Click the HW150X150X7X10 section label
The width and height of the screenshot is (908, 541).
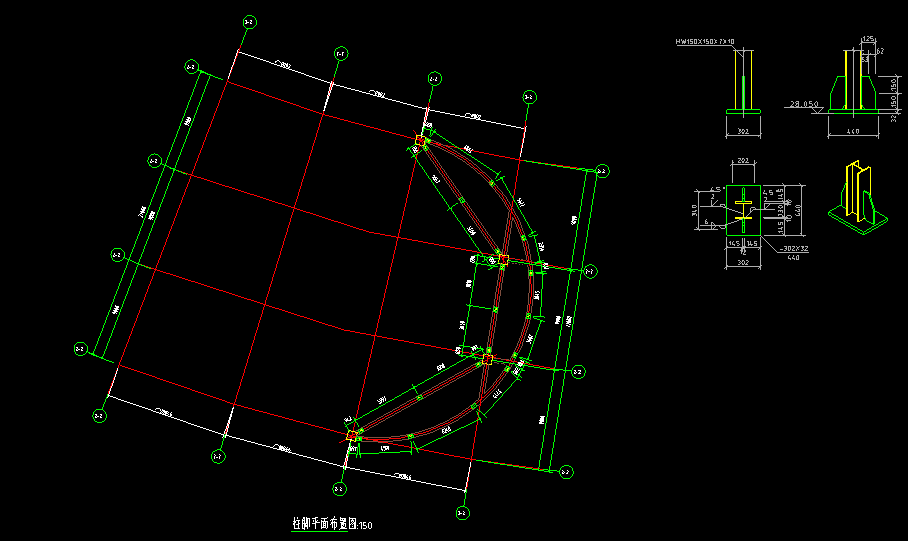pos(705,42)
